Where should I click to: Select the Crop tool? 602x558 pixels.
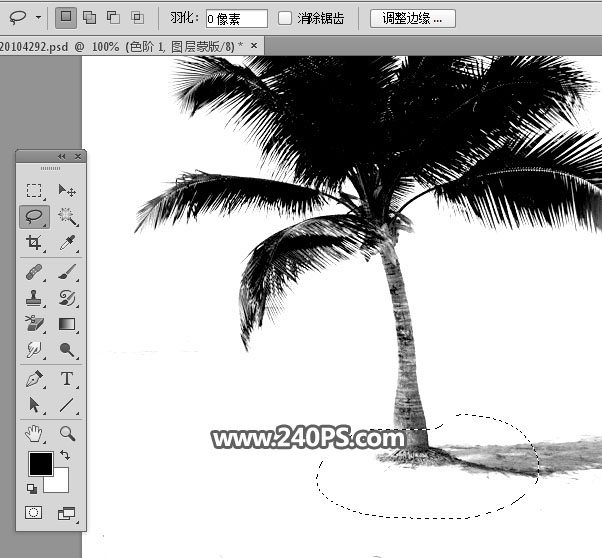[x=35, y=243]
